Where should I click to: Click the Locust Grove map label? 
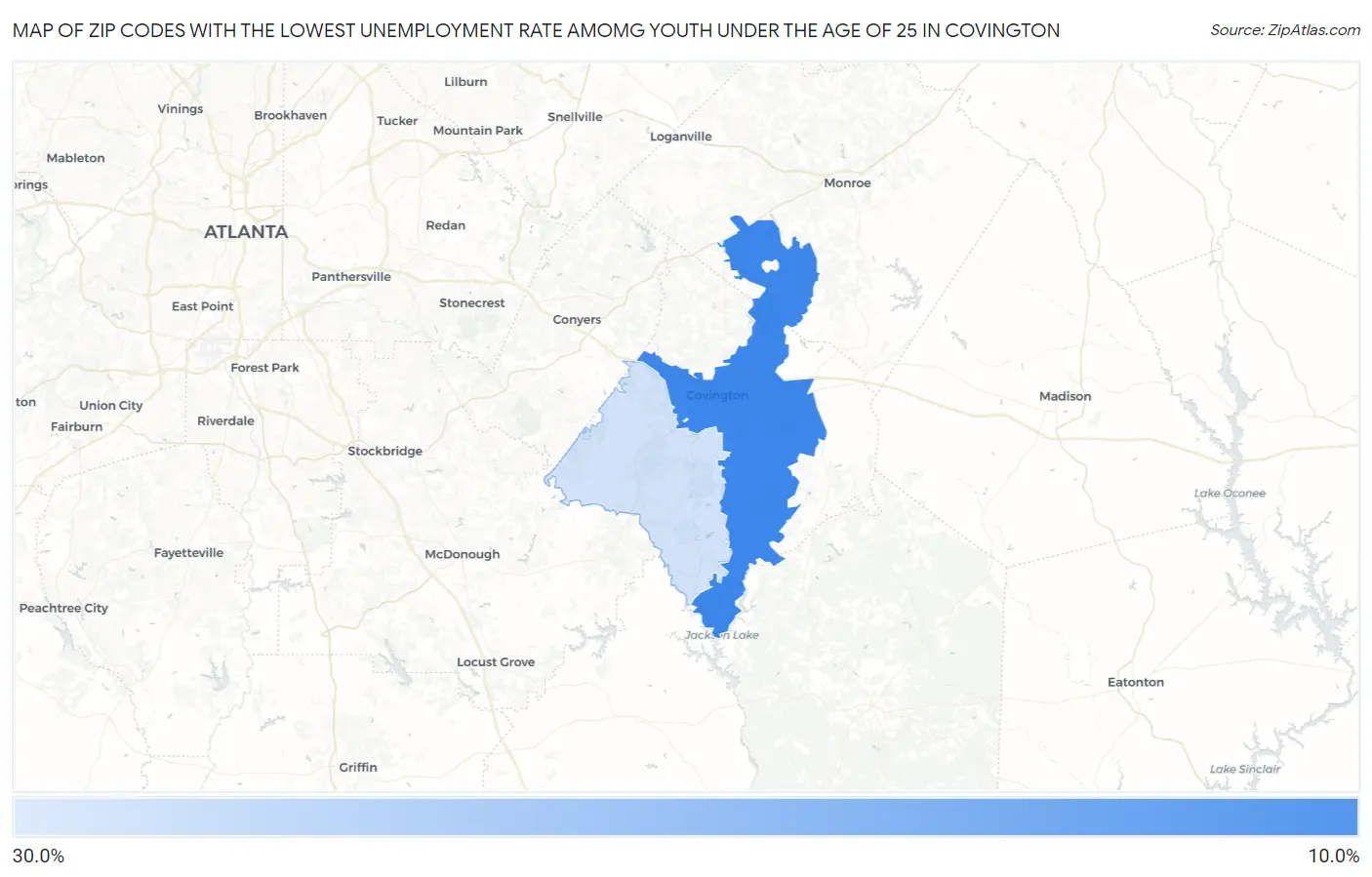(496, 662)
